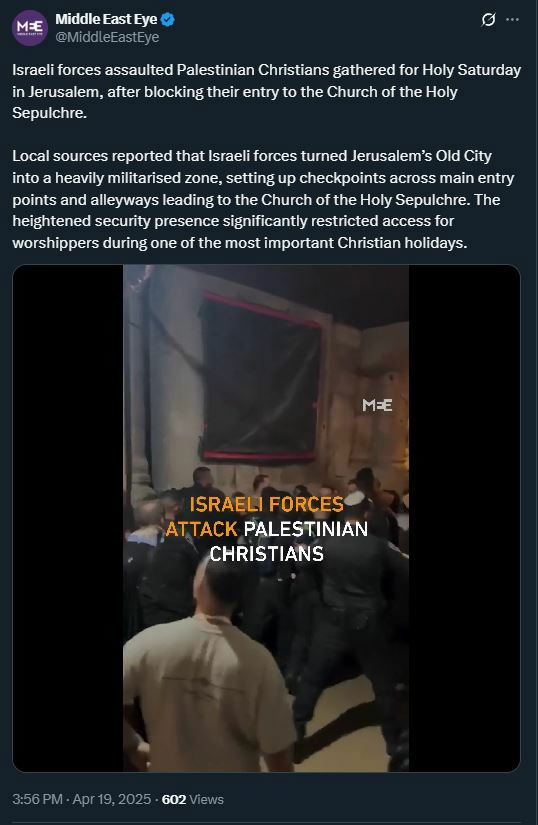The width and height of the screenshot is (538, 825).
Task: Click the blue verified checkmark badge
Action: point(168,19)
